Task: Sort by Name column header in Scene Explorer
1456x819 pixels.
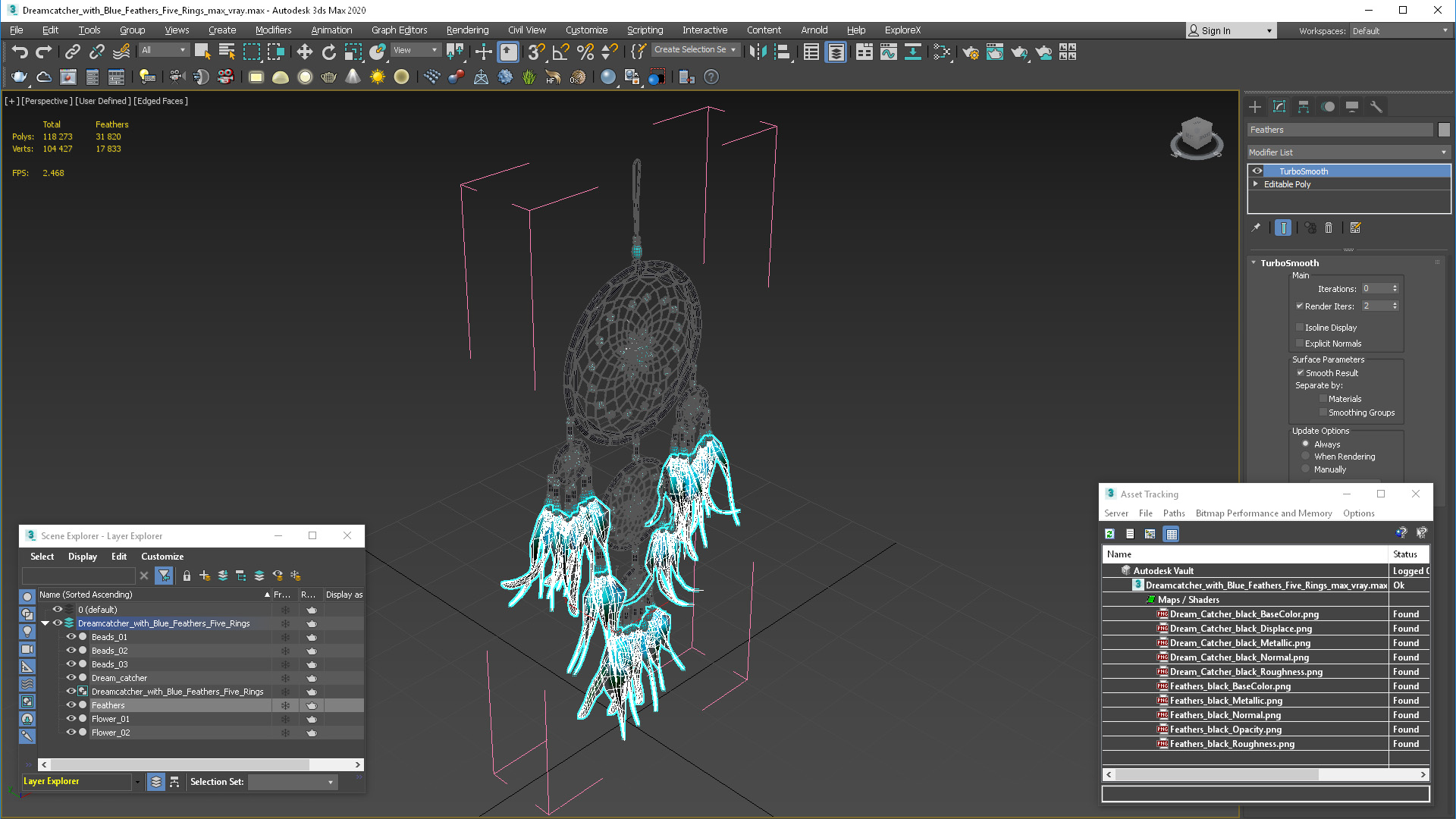Action: pos(155,595)
